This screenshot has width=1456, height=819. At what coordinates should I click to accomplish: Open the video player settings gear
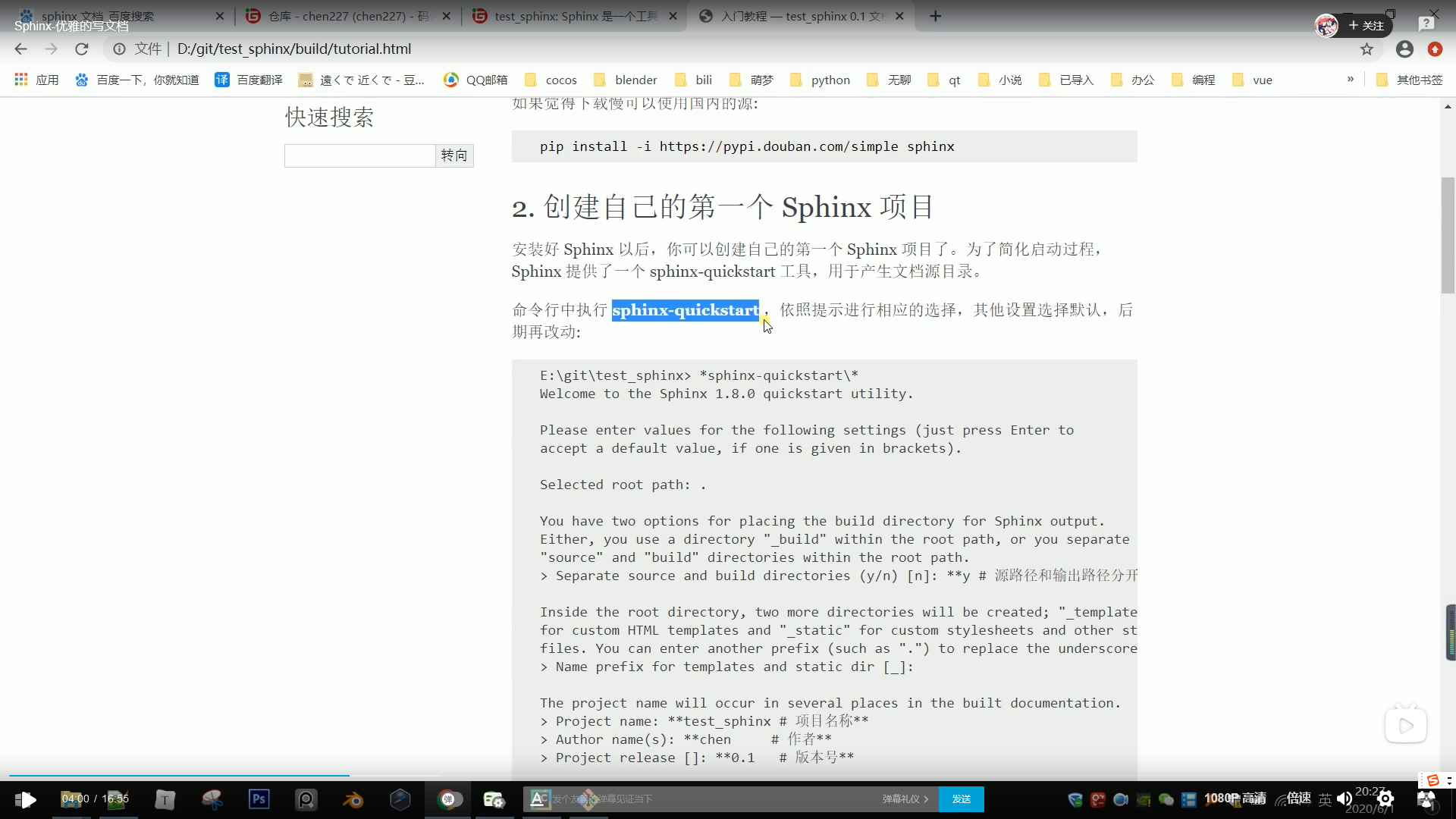point(1385,799)
